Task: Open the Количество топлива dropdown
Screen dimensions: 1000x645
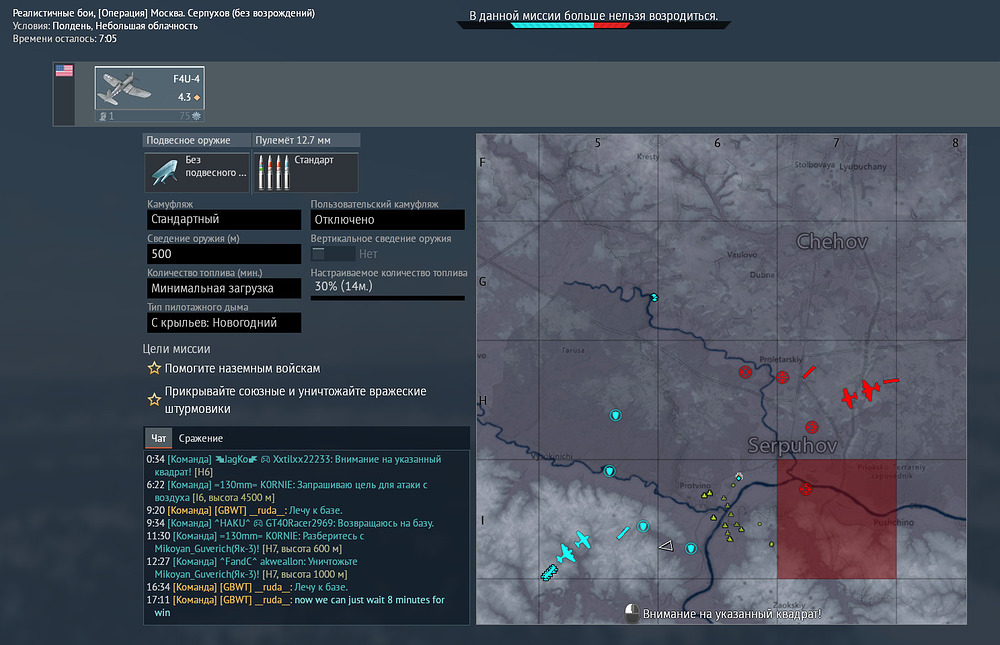Action: point(224,288)
